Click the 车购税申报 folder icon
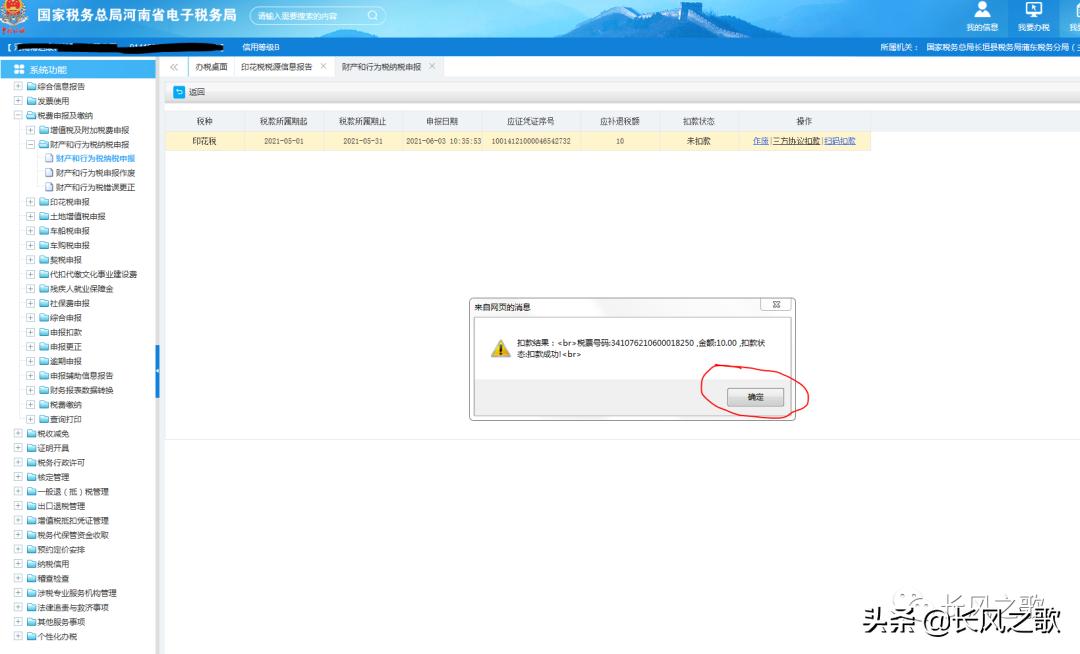This screenshot has height=654, width=1080. (x=43, y=245)
